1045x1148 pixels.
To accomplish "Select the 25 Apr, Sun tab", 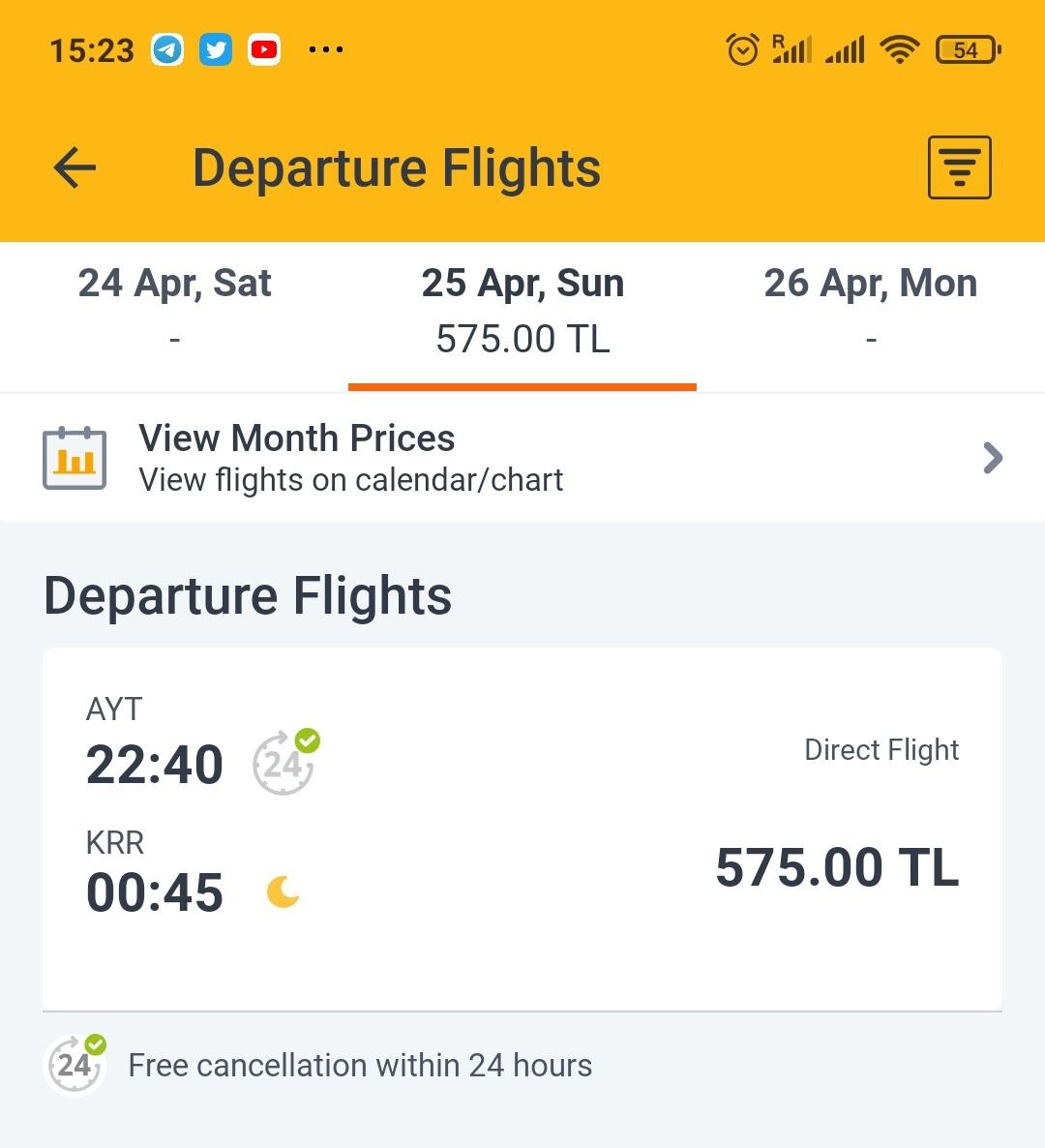I will (522, 313).
